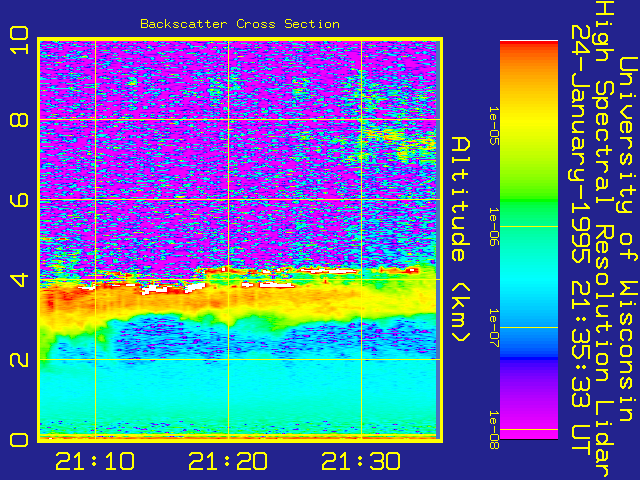Click the "Altitude (km)" axis title

[x=461, y=240]
